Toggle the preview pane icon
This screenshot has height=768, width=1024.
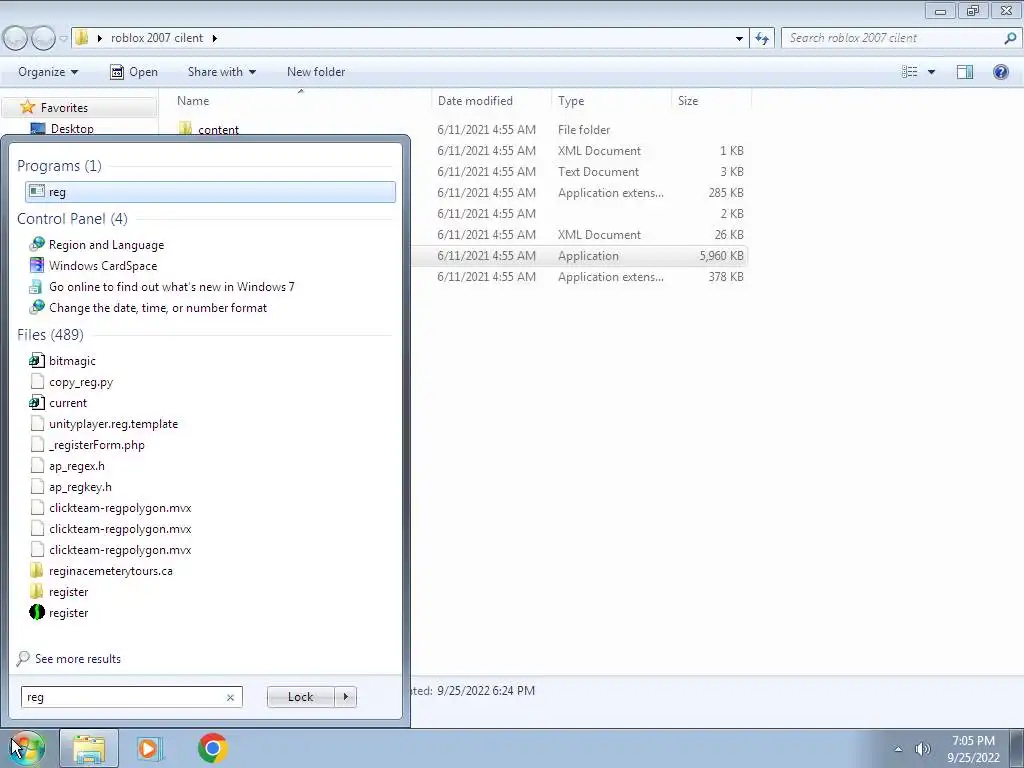965,72
